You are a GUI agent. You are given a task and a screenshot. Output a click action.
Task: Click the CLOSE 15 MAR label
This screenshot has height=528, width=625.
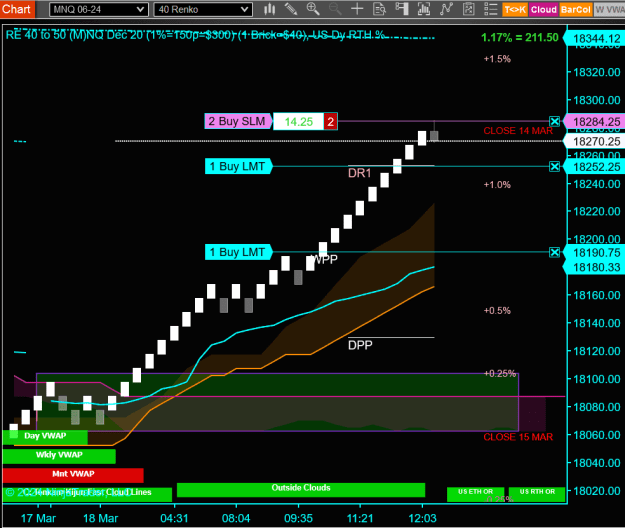point(518,437)
